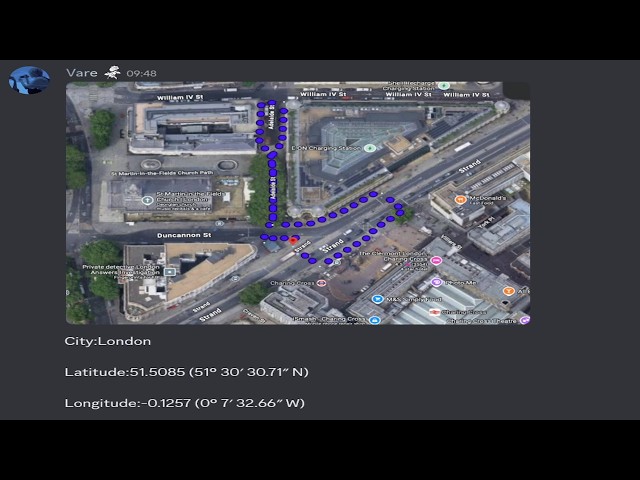
Task: Click the E.ON Charging Station label
Action: click(327, 148)
